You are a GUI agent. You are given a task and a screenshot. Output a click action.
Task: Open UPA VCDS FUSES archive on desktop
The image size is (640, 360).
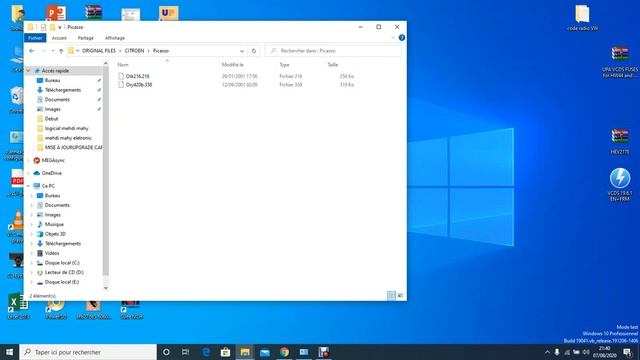click(x=620, y=62)
